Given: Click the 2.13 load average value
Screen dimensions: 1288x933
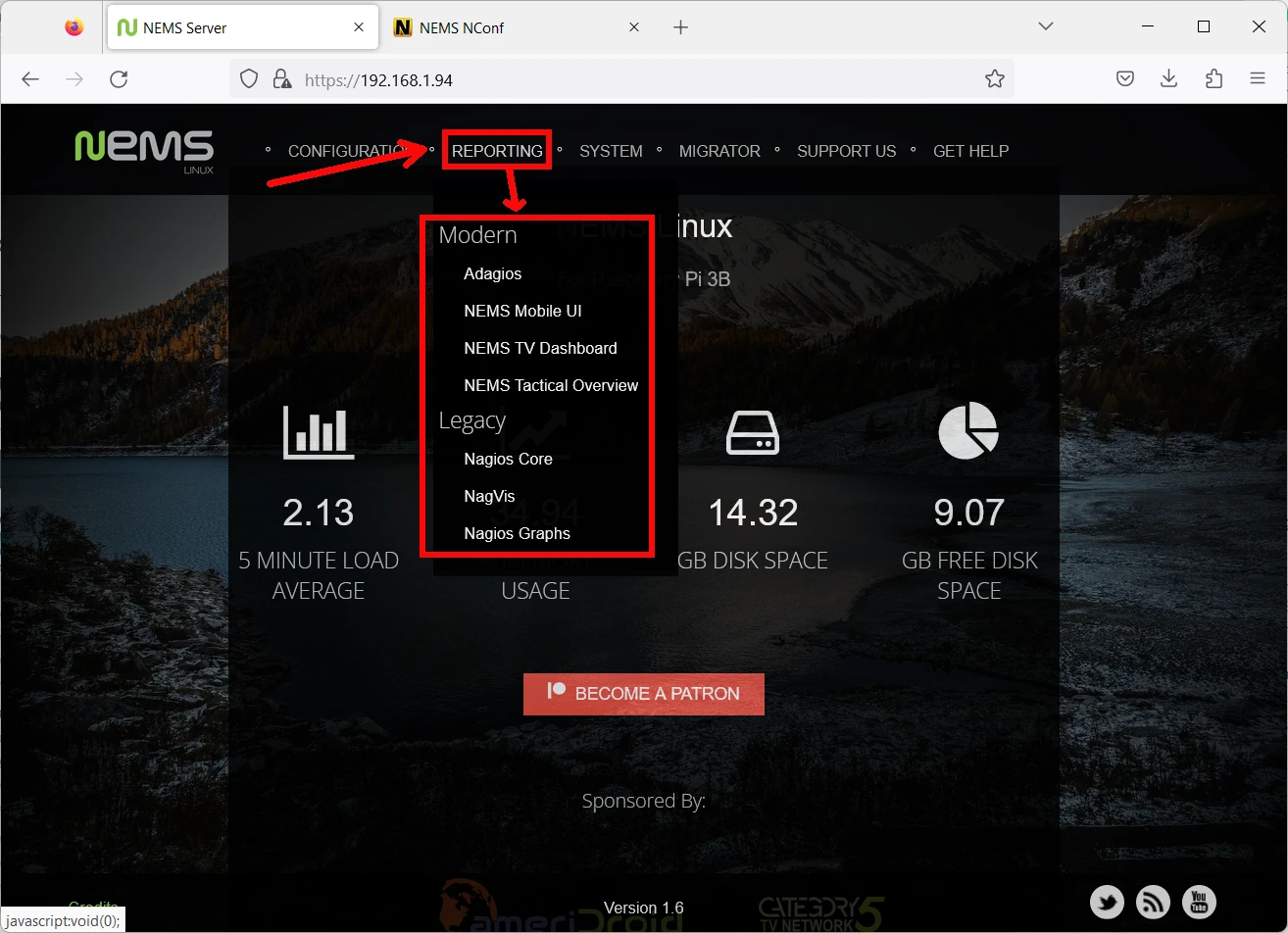Looking at the screenshot, I should [x=319, y=513].
